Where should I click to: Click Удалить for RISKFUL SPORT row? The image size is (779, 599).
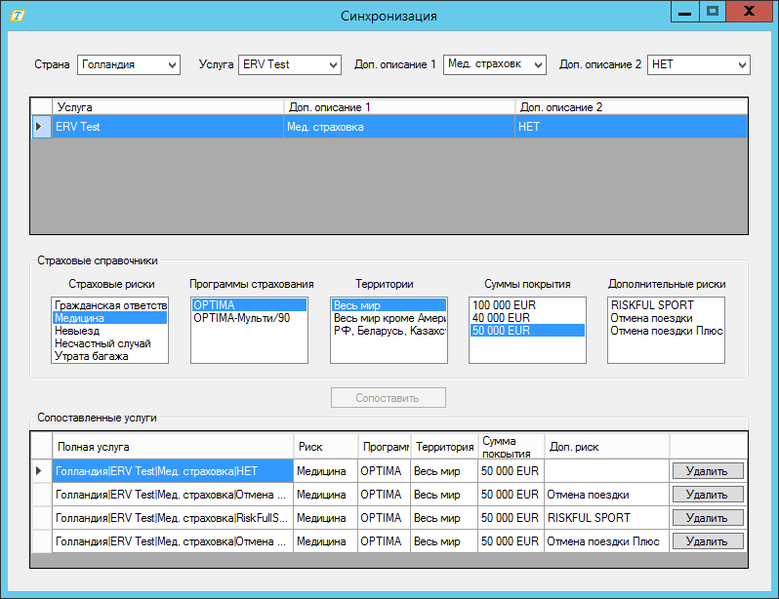pyautogui.click(x=707, y=518)
